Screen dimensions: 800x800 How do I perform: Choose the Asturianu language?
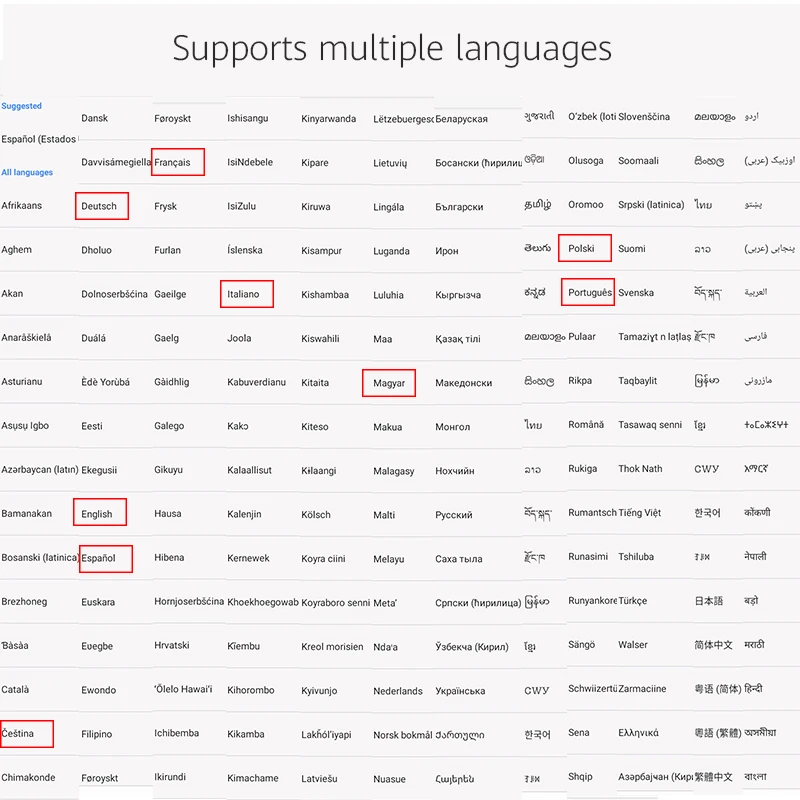(22, 382)
